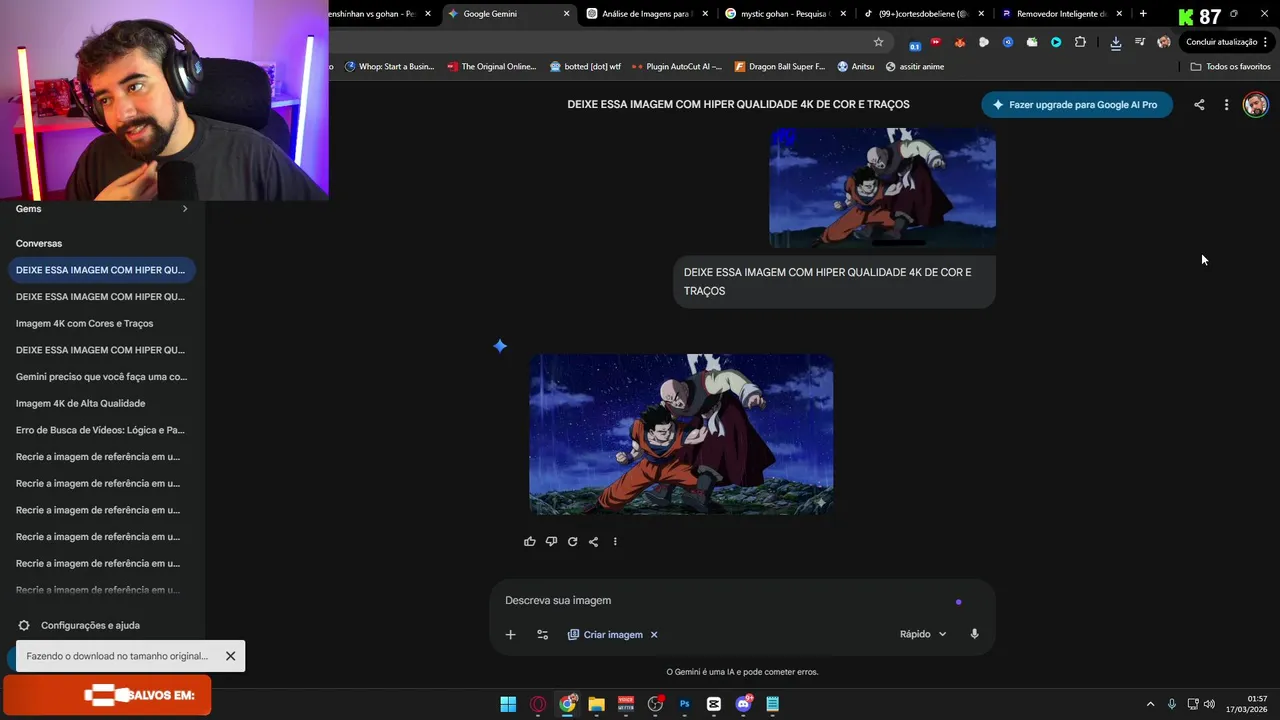
Task: Open the Chrome profile avatar in toolbar
Action: [x=1163, y=42]
